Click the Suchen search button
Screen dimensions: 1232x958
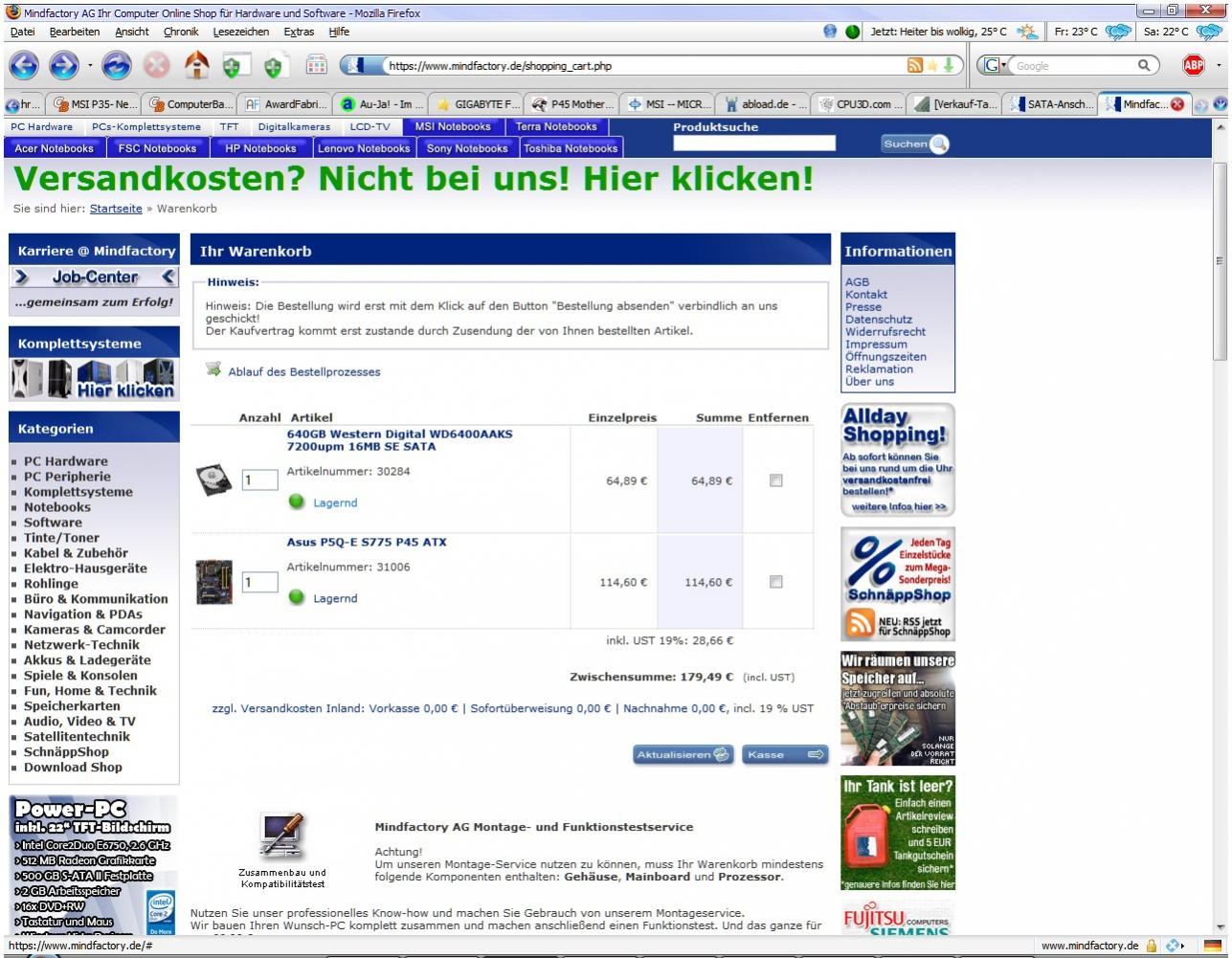coord(914,144)
